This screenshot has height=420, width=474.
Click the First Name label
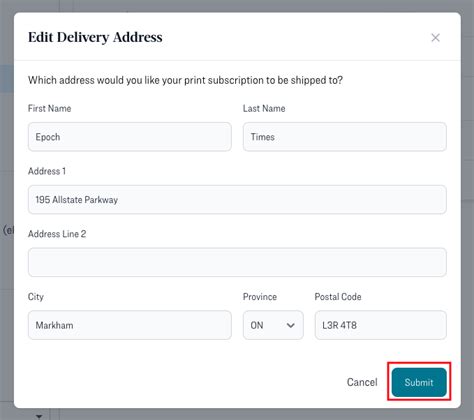tap(49, 108)
